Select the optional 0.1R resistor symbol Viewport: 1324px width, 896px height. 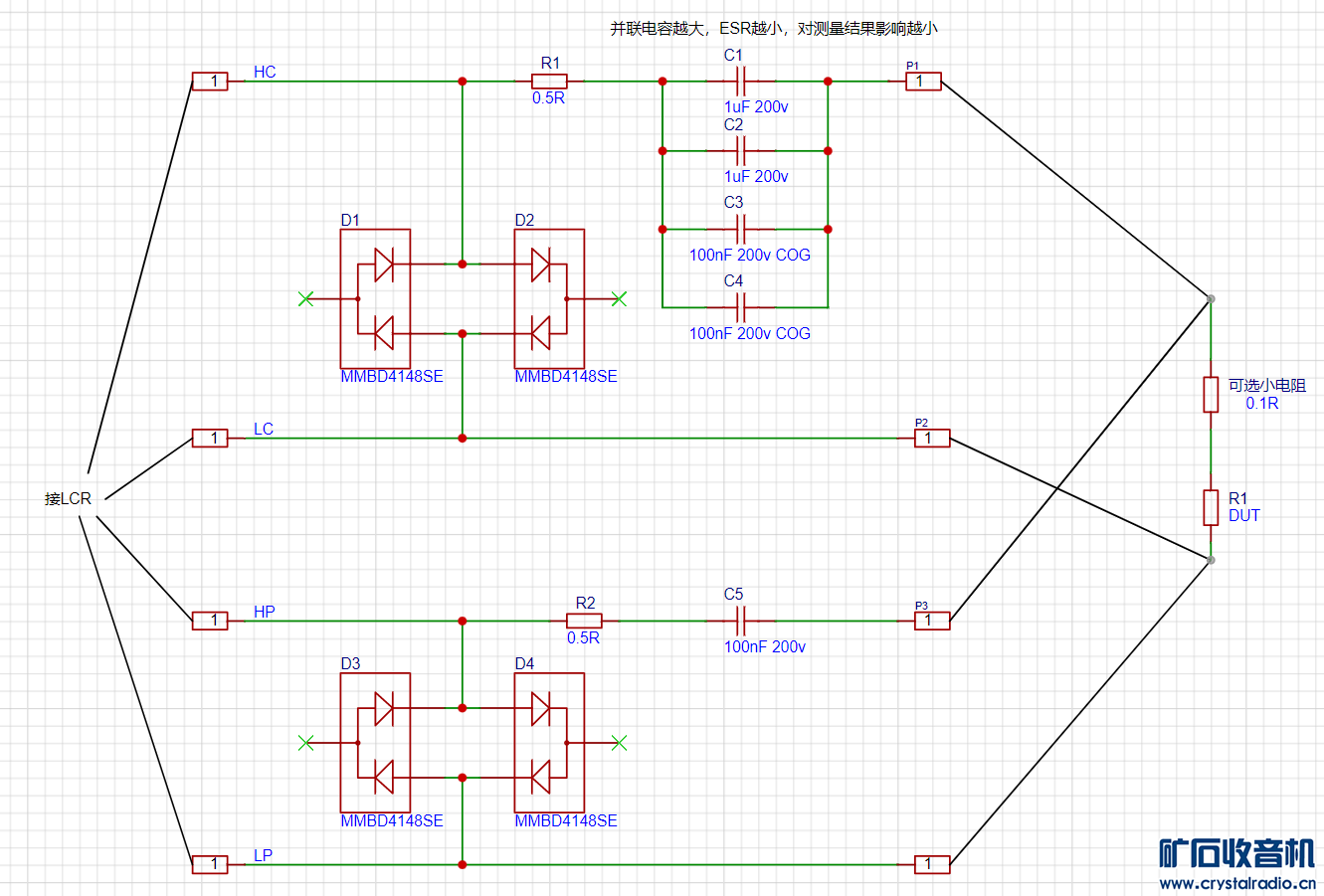[1211, 394]
